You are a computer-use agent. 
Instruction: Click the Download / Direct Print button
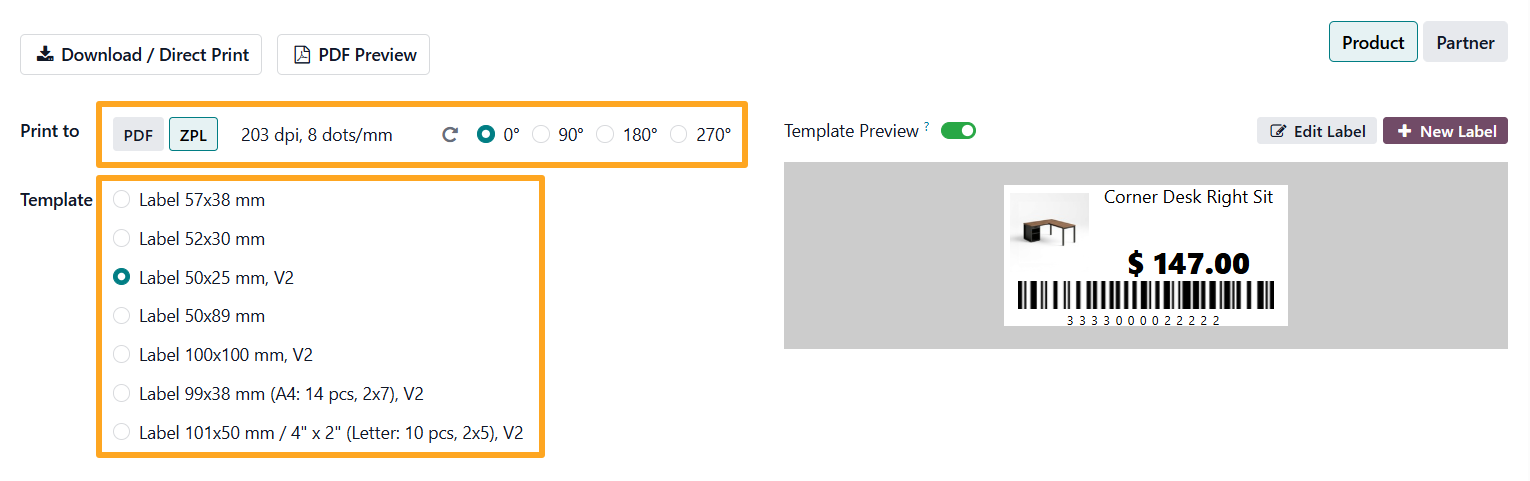pos(141,55)
